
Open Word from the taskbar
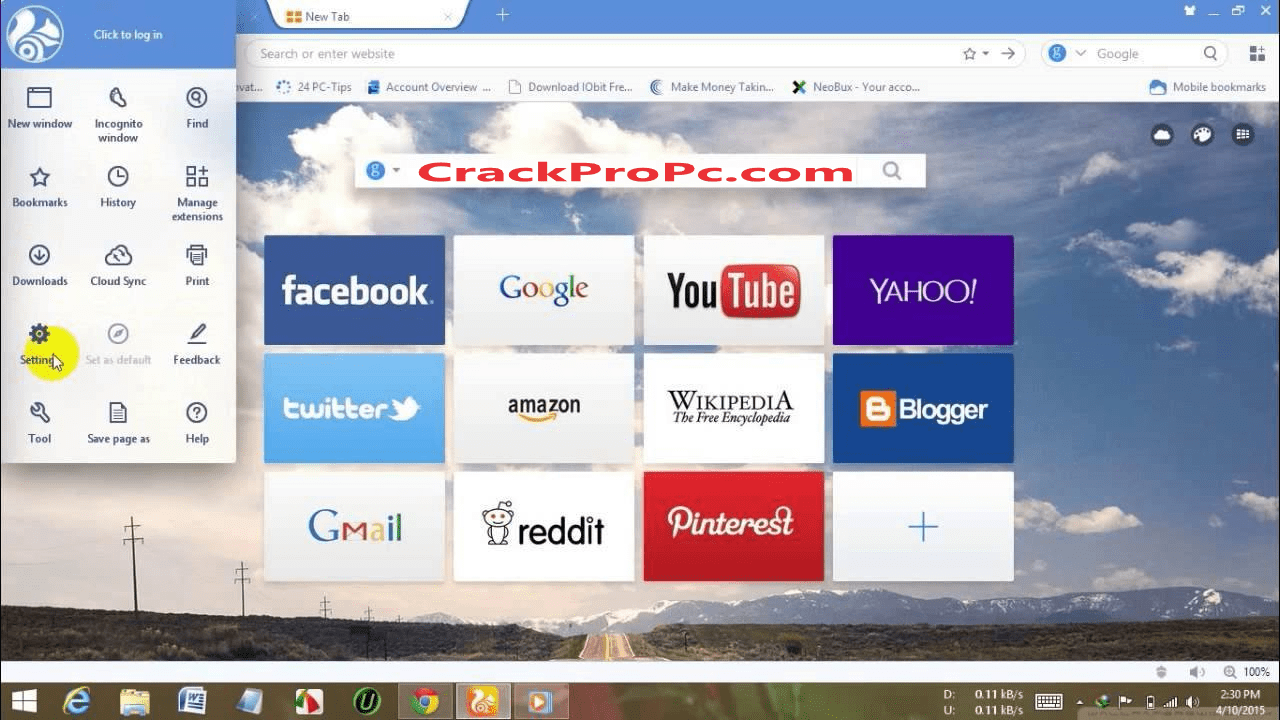(192, 701)
